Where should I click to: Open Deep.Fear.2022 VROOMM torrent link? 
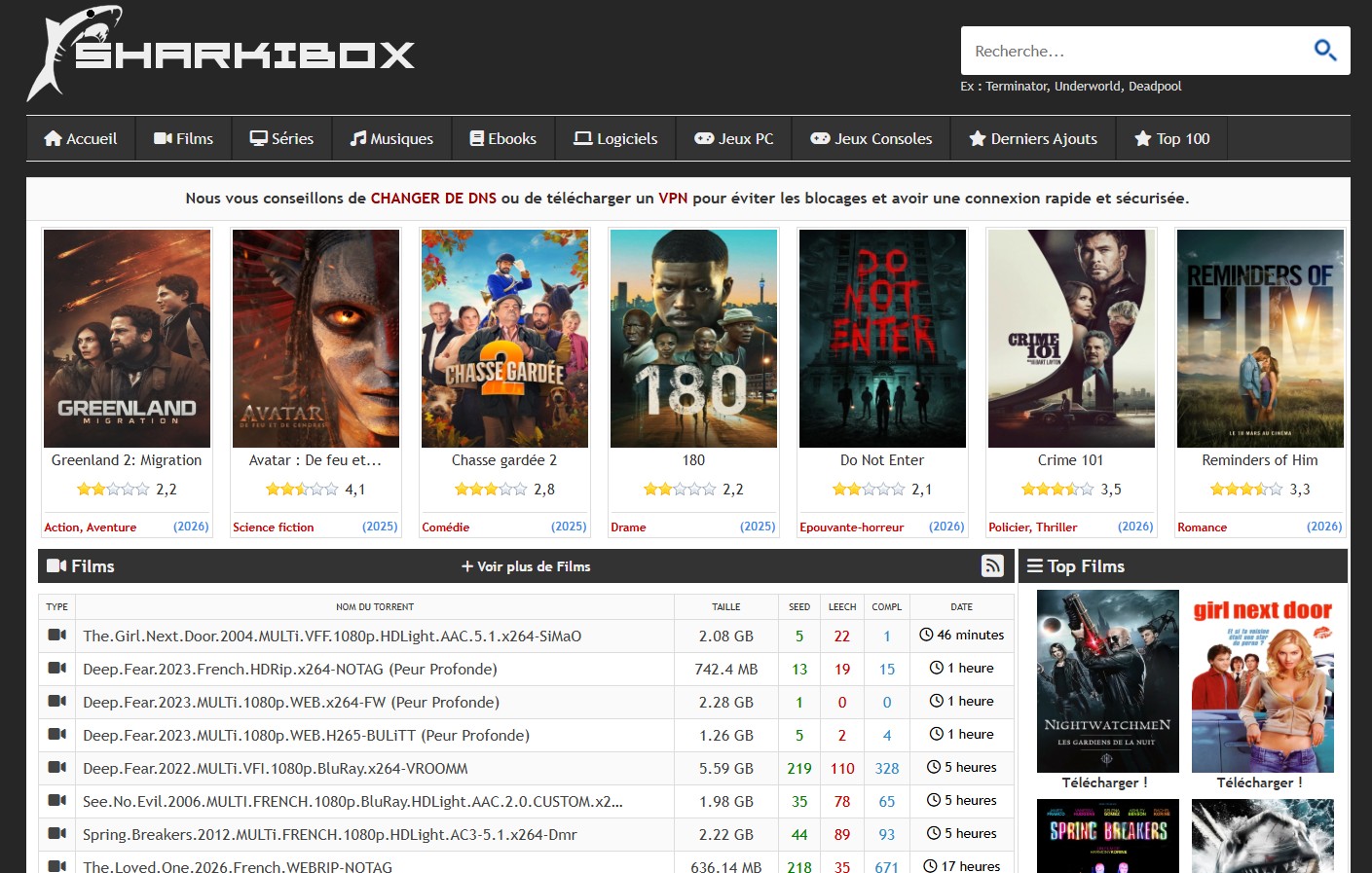276,768
